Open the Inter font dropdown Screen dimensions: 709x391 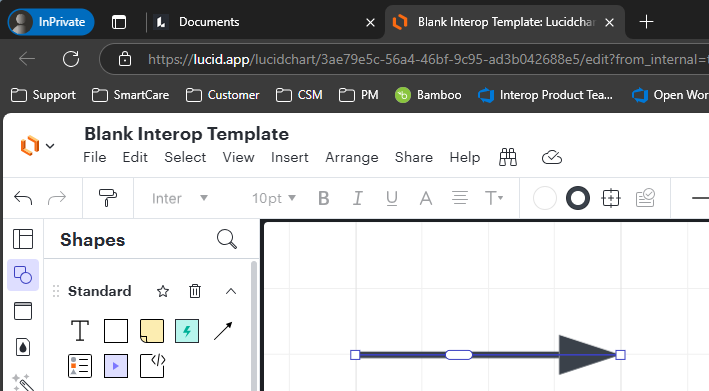tap(180, 198)
